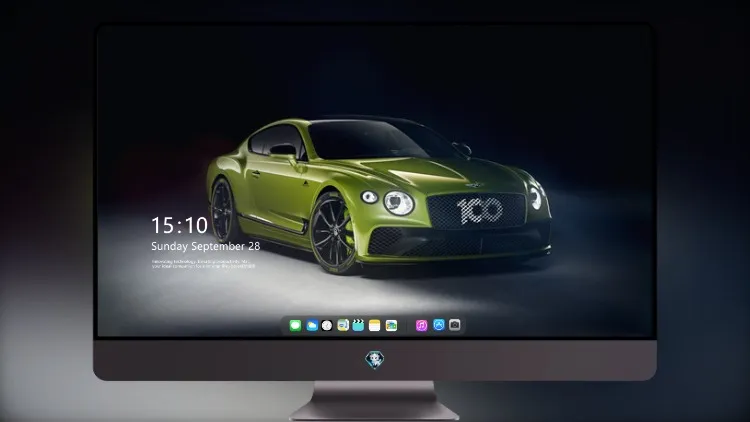Viewport: 750px width, 422px height.
Task: Open the blue App Store icon
Action: [x=439, y=325]
